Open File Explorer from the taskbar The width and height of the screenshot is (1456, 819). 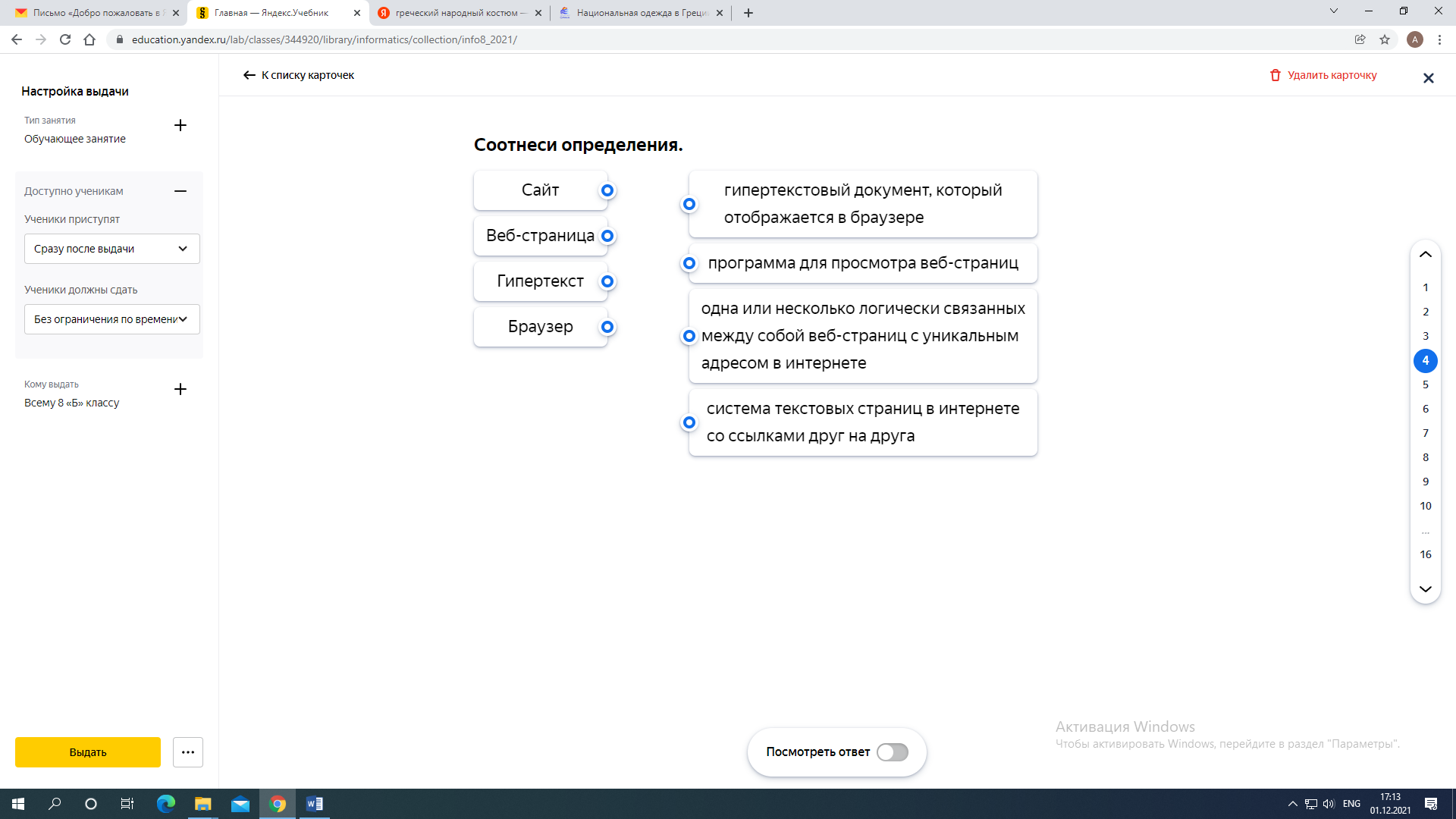pos(202,804)
